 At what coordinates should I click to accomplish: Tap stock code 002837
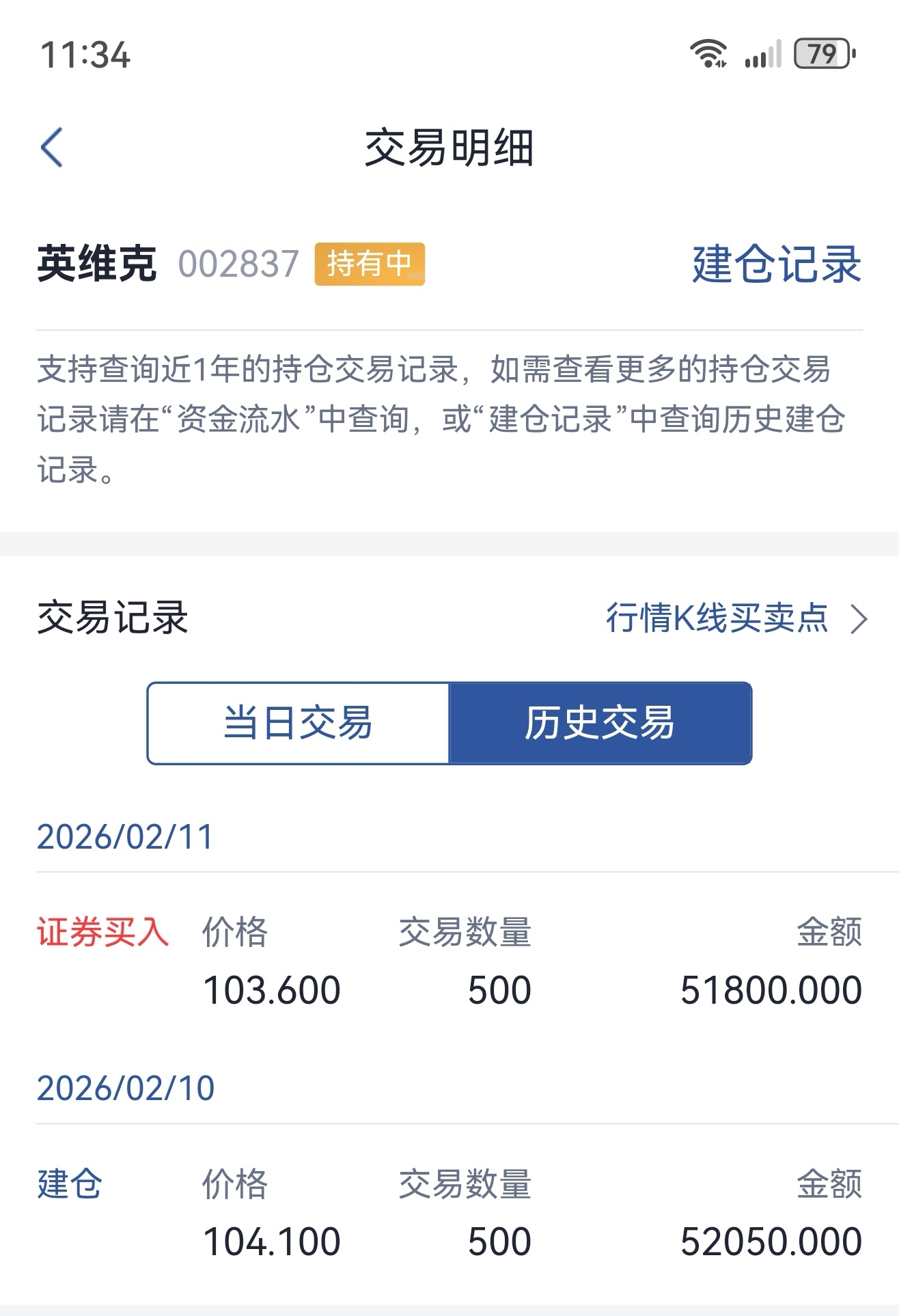pyautogui.click(x=238, y=264)
